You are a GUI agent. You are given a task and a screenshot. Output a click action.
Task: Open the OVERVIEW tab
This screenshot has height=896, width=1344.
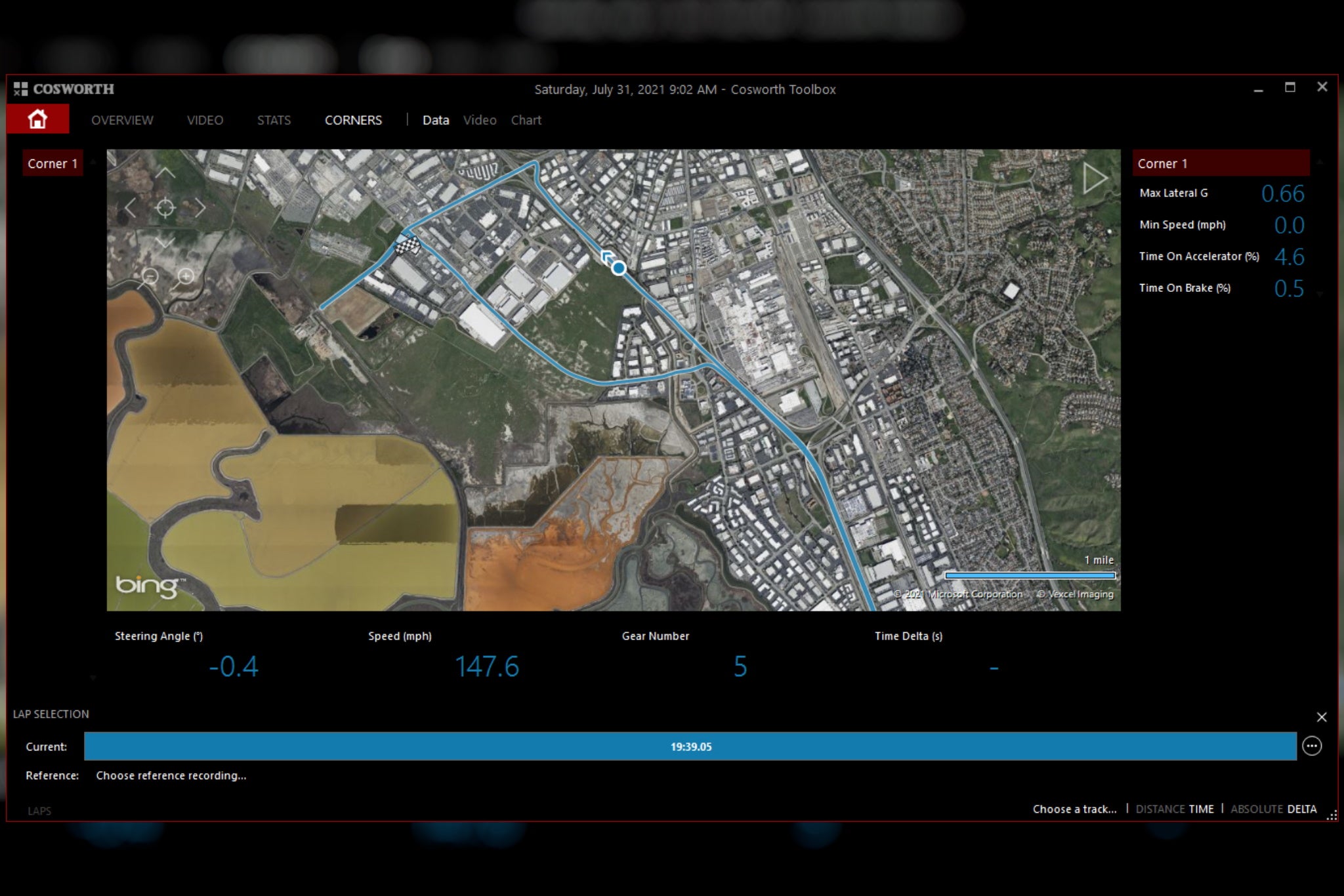pyautogui.click(x=122, y=120)
